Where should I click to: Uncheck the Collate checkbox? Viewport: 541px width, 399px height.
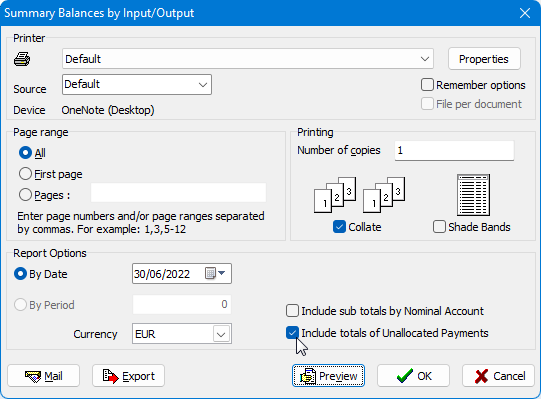pyautogui.click(x=339, y=227)
